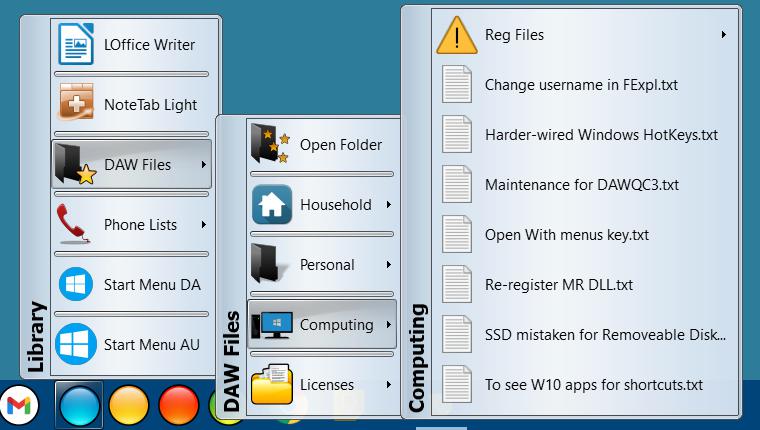Click the Household home icon

271,205
